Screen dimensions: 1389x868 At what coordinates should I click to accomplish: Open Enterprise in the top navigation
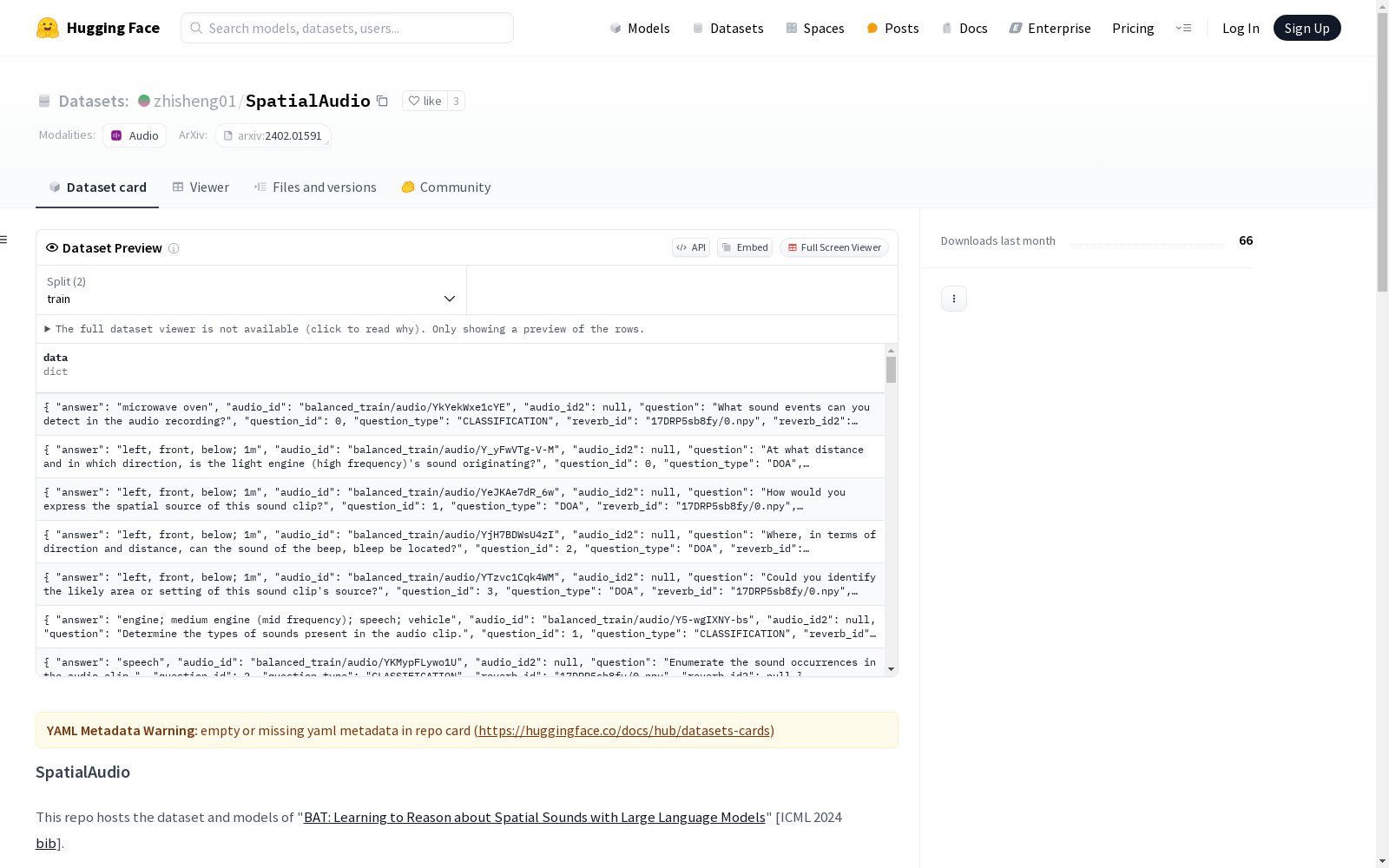1050,28
